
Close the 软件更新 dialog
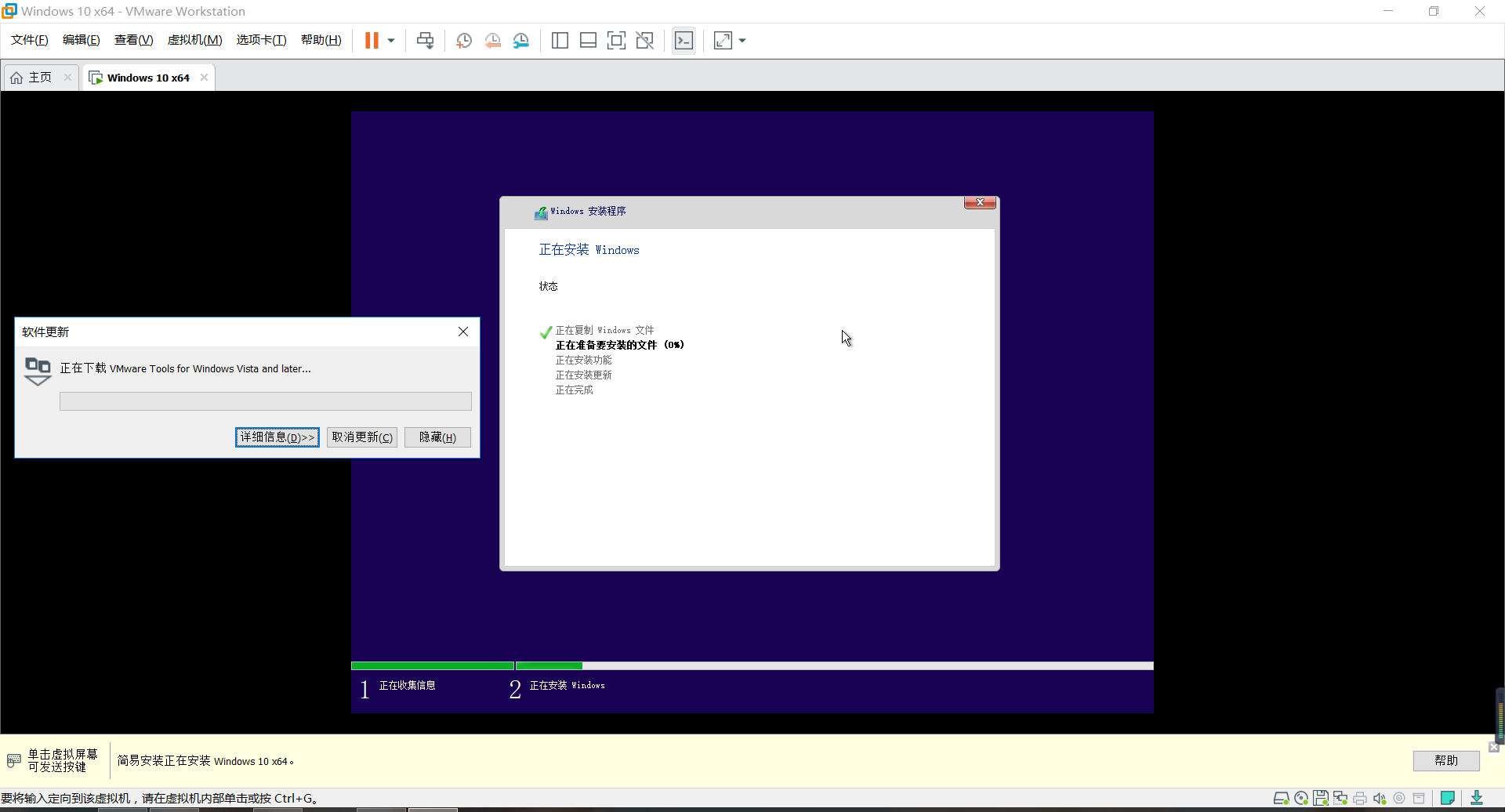[x=463, y=332]
